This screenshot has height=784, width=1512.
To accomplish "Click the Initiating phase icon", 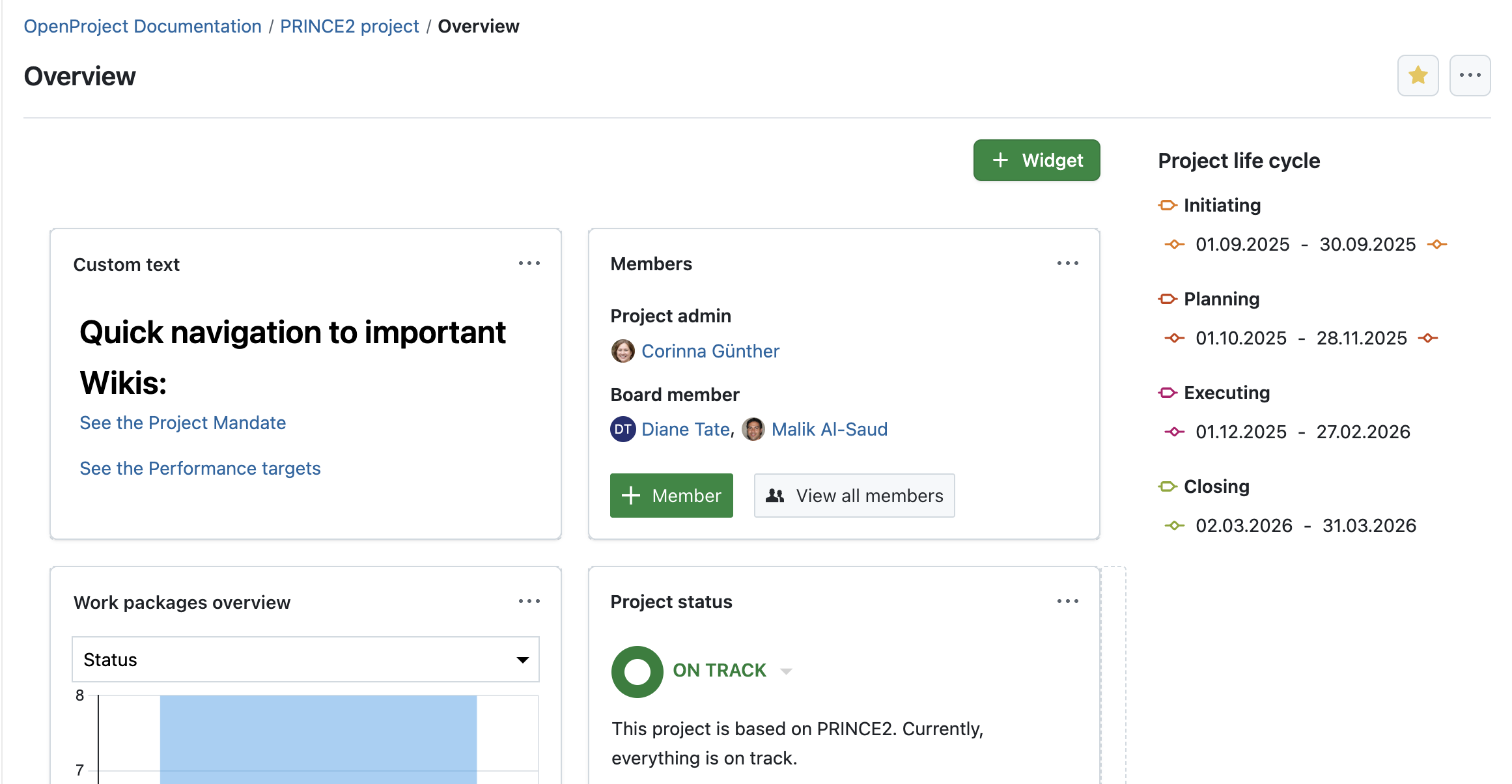I will pos(1168,205).
